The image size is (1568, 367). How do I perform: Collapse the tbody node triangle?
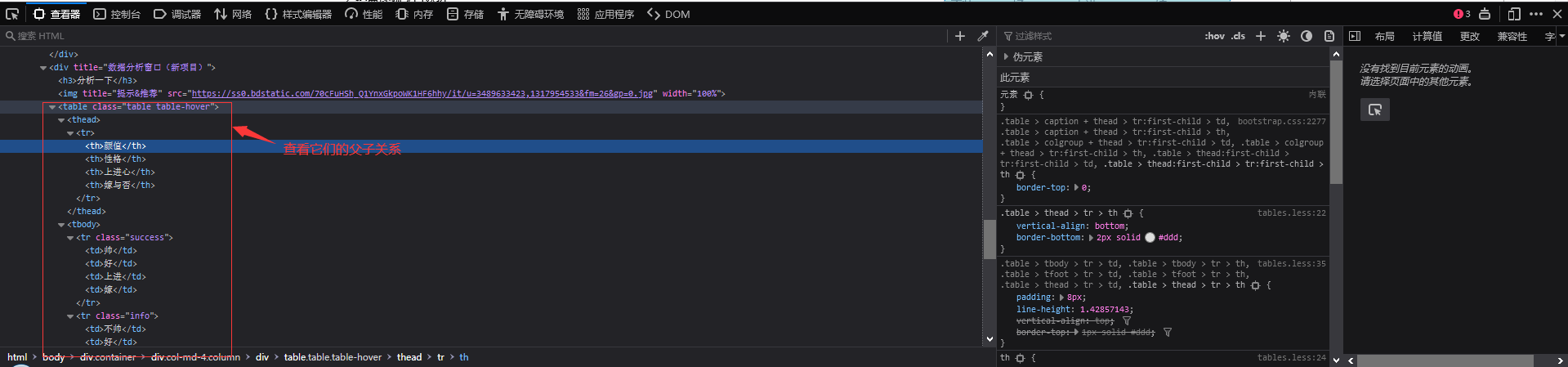point(61,225)
